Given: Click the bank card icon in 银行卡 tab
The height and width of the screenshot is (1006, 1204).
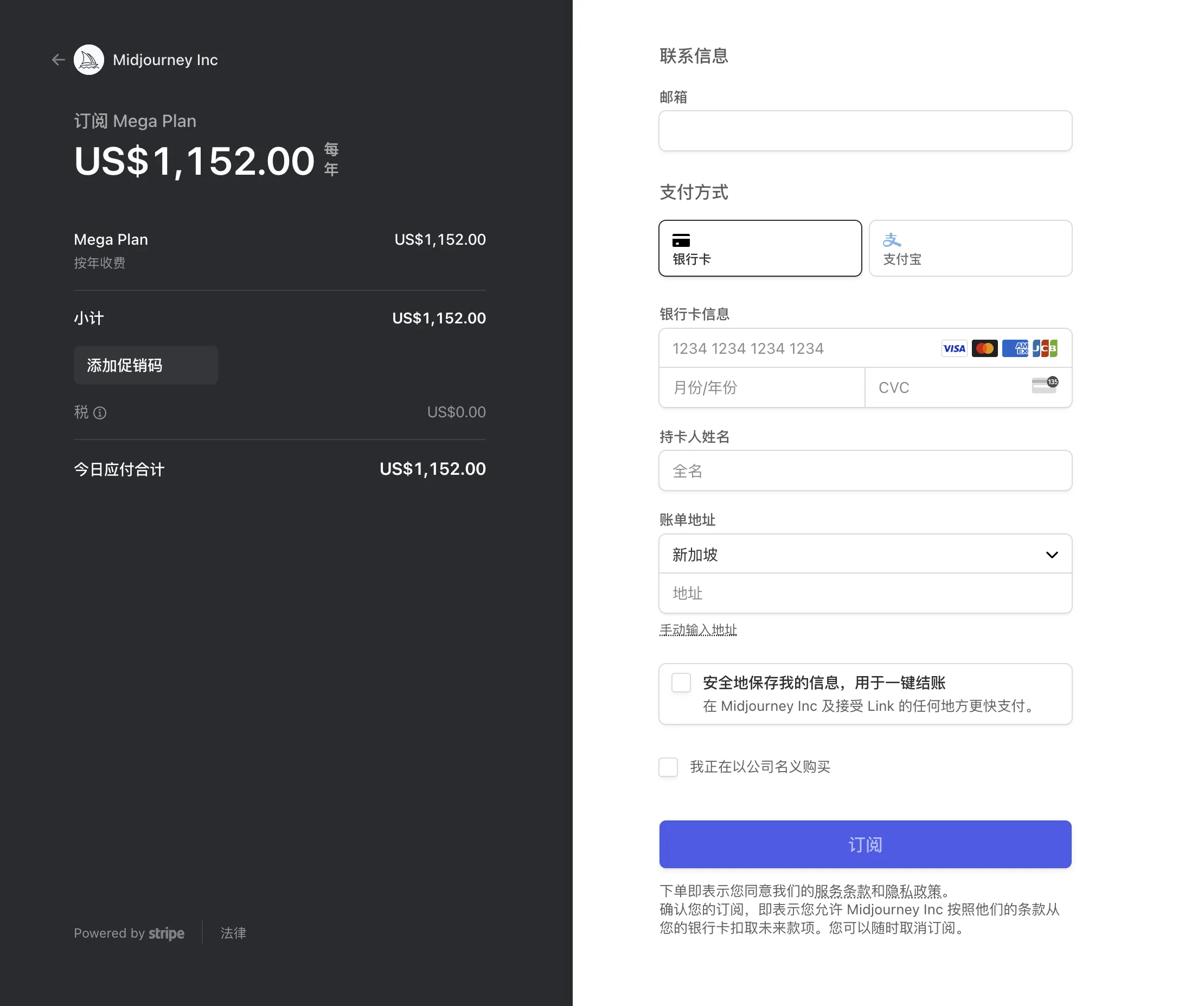Looking at the screenshot, I should pos(681,240).
